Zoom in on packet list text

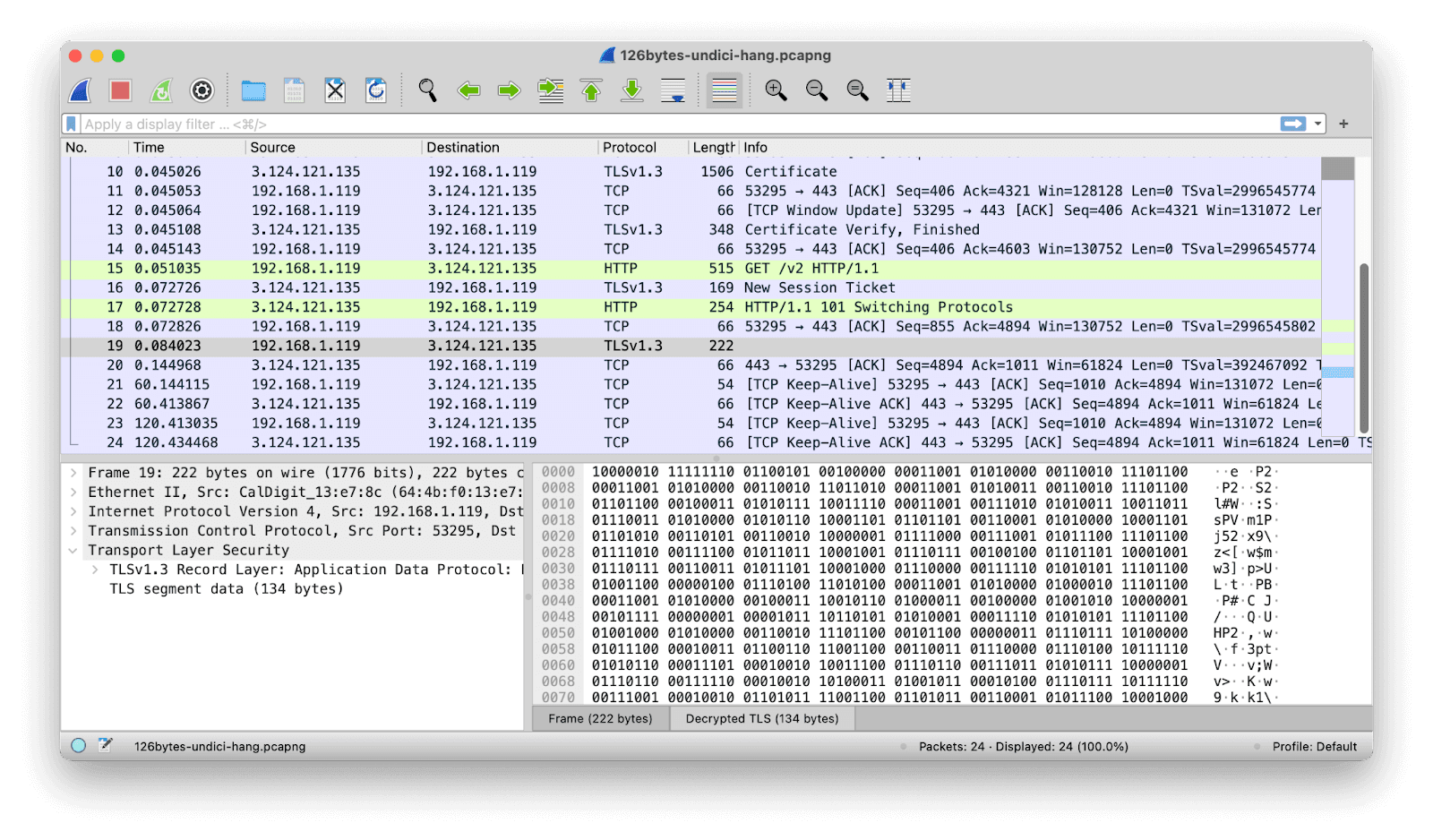[776, 90]
